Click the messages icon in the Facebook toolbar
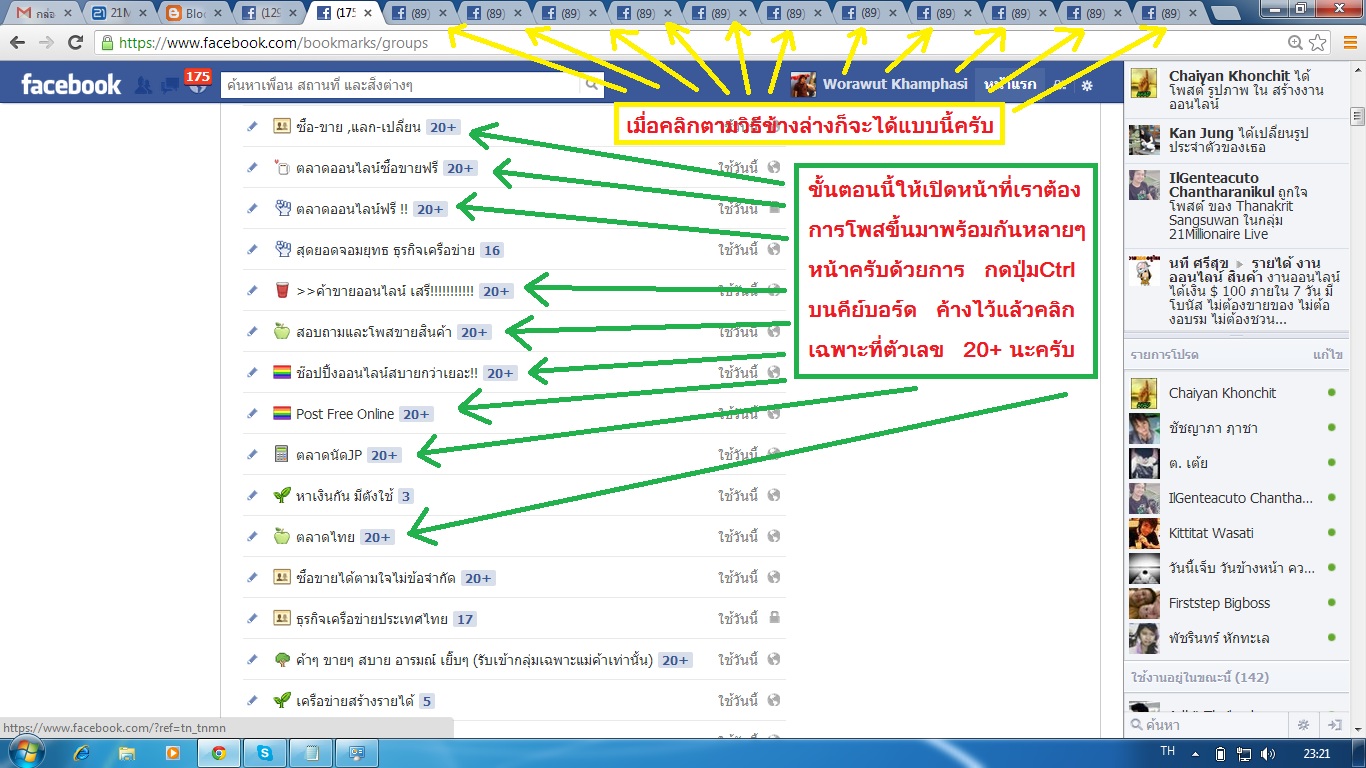The width and height of the screenshot is (1366, 768). pyautogui.click(x=170, y=84)
